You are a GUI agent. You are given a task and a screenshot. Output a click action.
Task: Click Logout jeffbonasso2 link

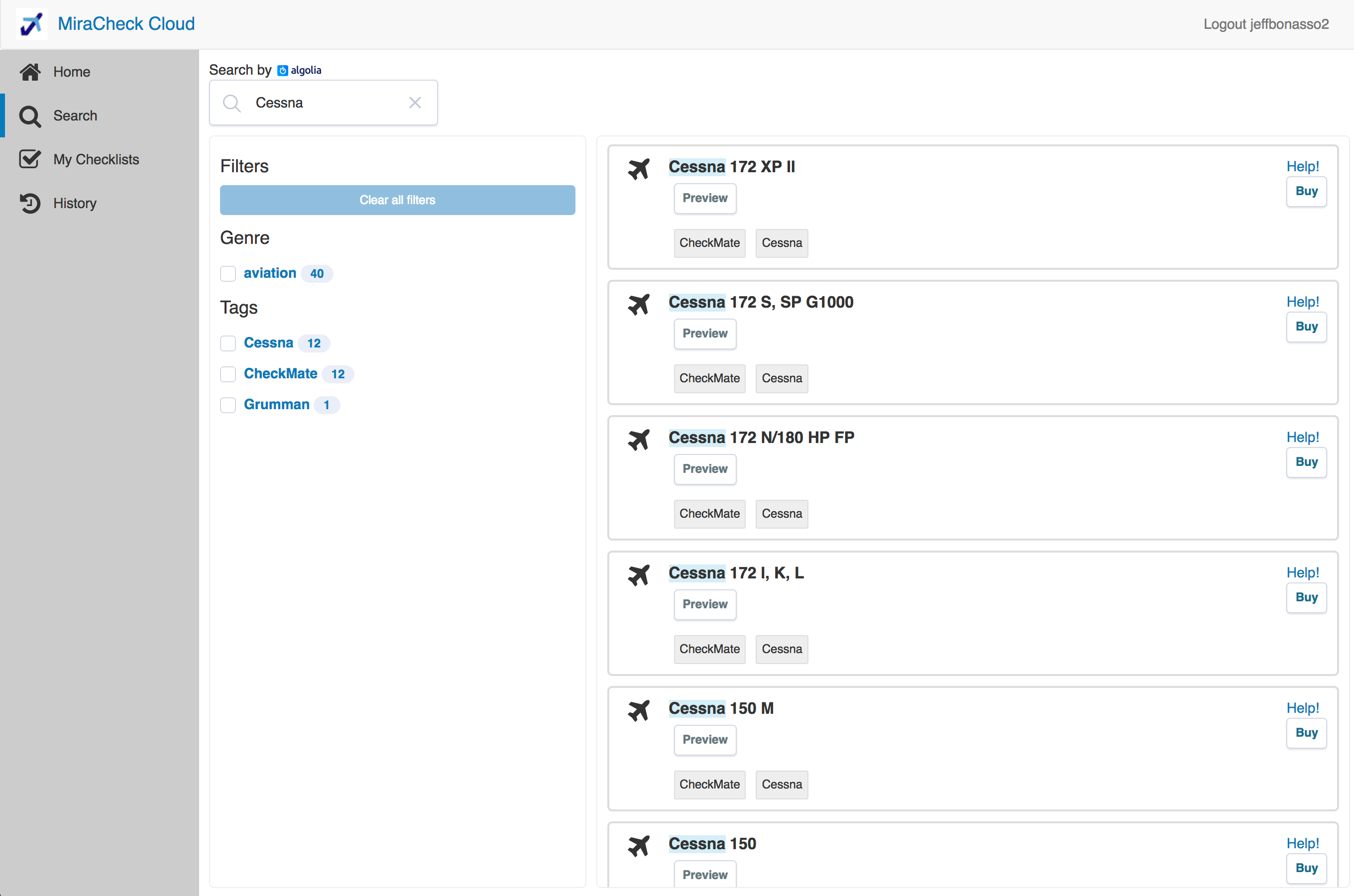pyautogui.click(x=1266, y=24)
